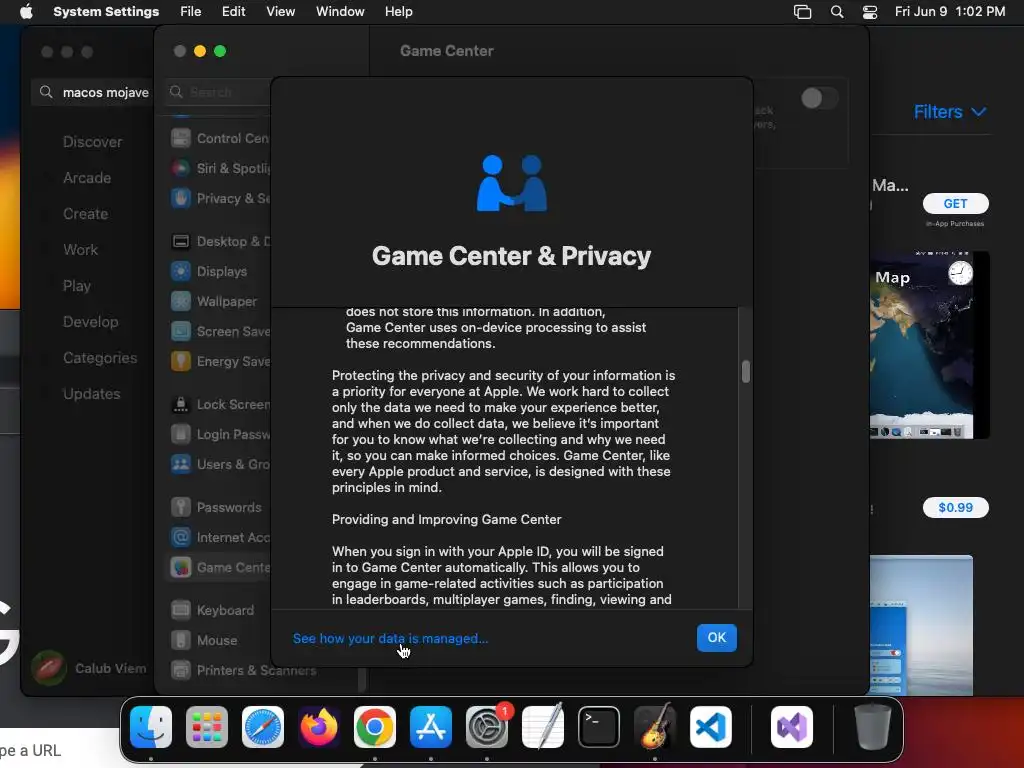Open the Trash in the dock

coord(872,727)
